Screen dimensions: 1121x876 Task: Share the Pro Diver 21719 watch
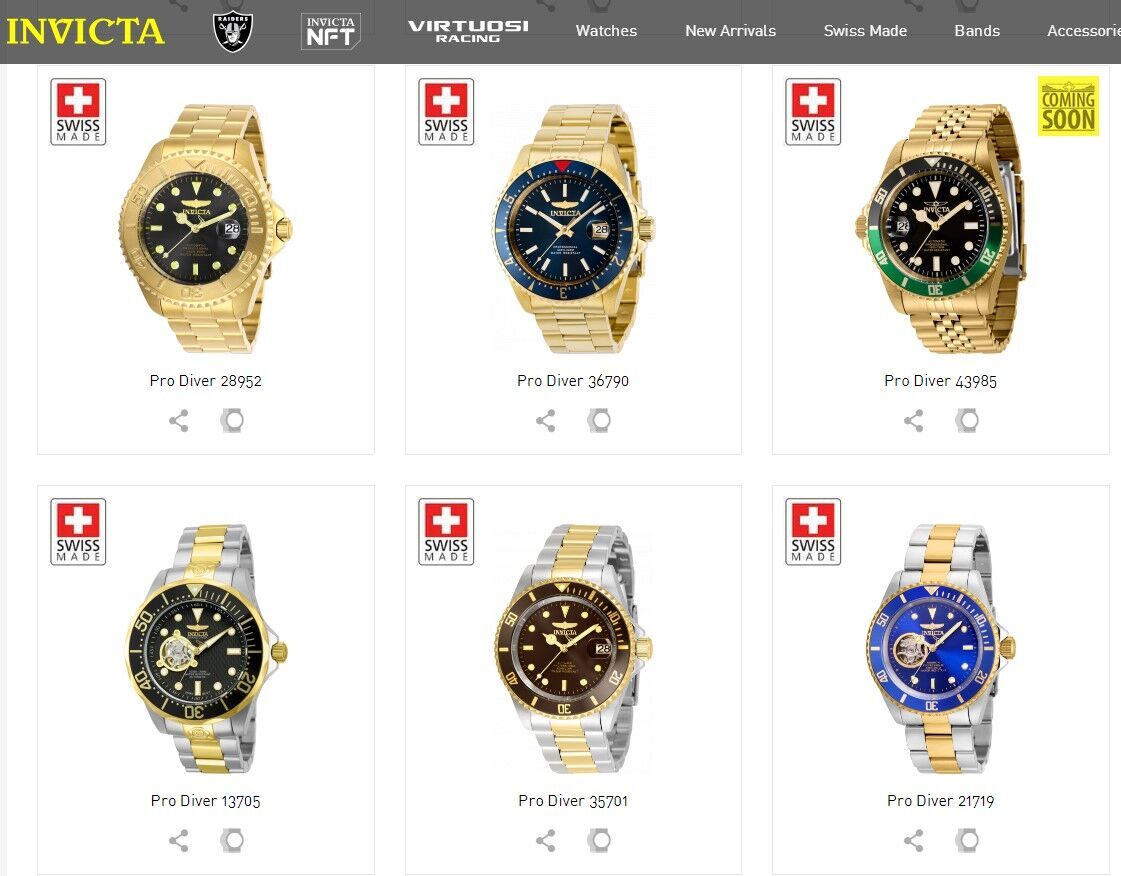click(x=914, y=840)
